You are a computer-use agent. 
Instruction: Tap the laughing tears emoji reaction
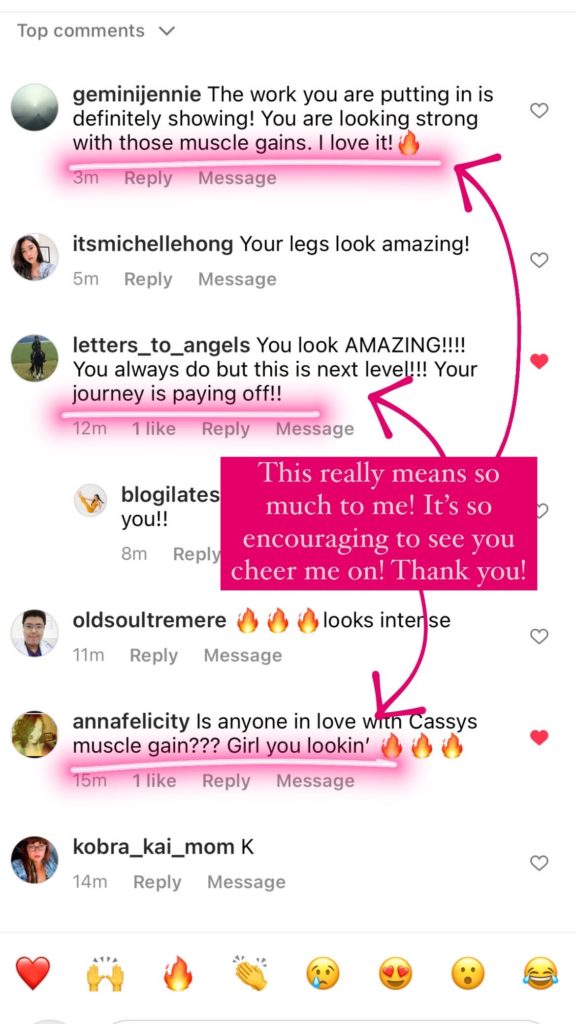[x=541, y=974]
